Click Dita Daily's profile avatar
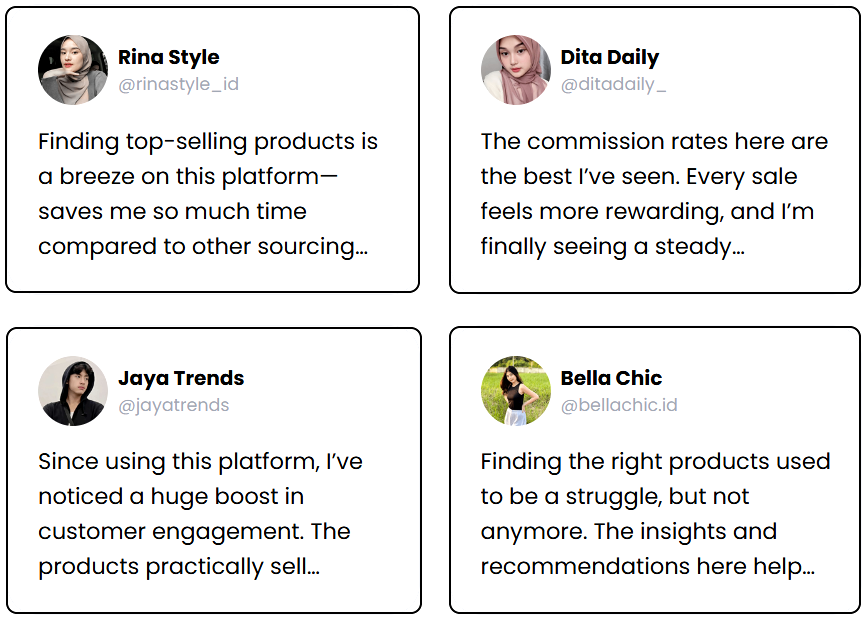Screen dimensions: 865x618 click(516, 70)
